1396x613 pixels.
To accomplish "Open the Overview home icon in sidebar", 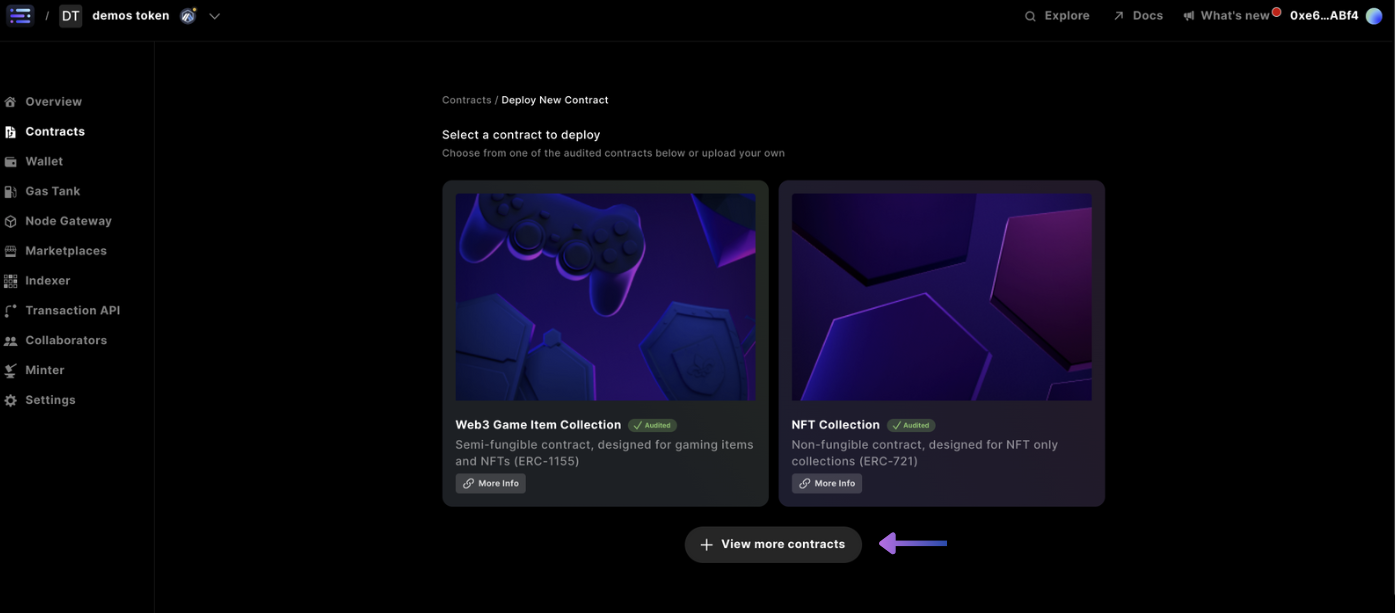I will (x=10, y=102).
